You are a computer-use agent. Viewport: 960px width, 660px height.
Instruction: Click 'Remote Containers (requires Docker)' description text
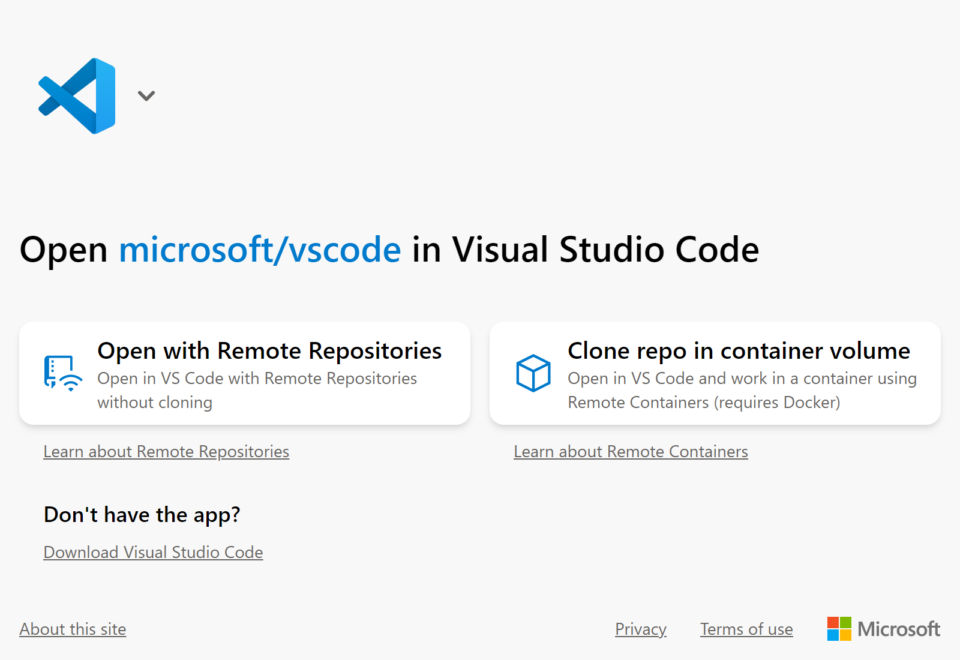coord(703,402)
